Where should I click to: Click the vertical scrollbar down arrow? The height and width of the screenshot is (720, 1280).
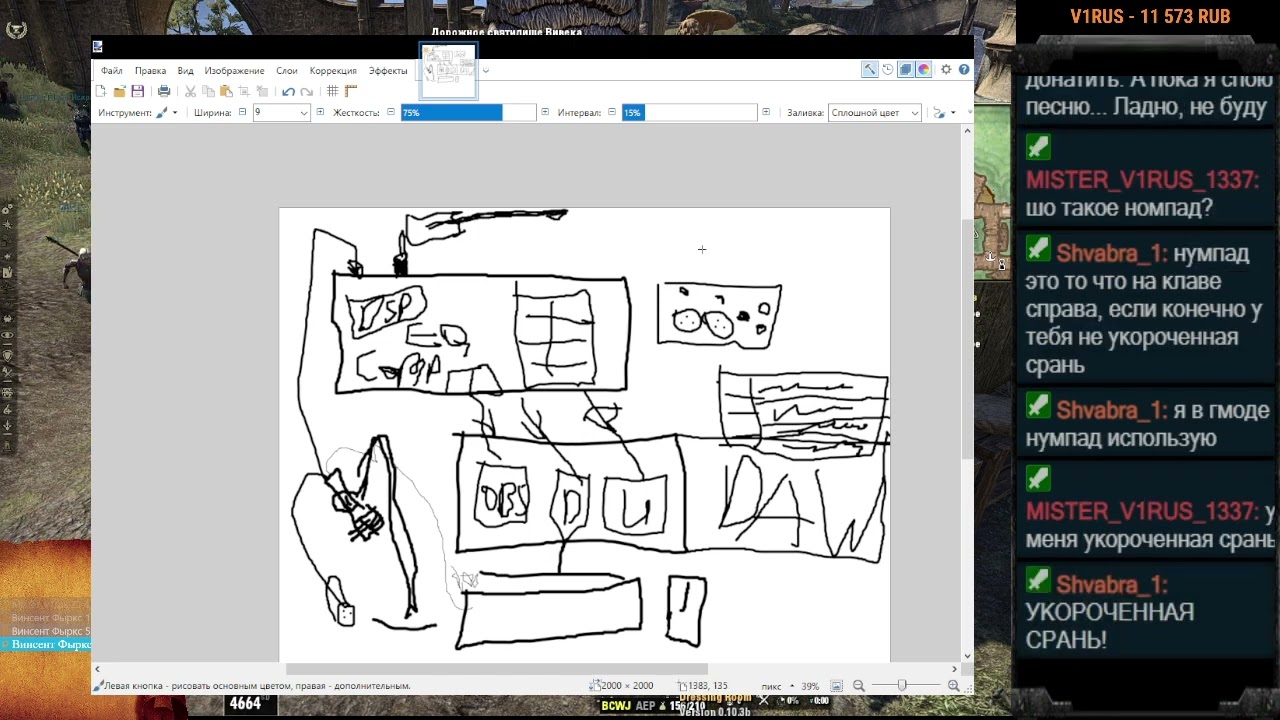tap(967, 655)
